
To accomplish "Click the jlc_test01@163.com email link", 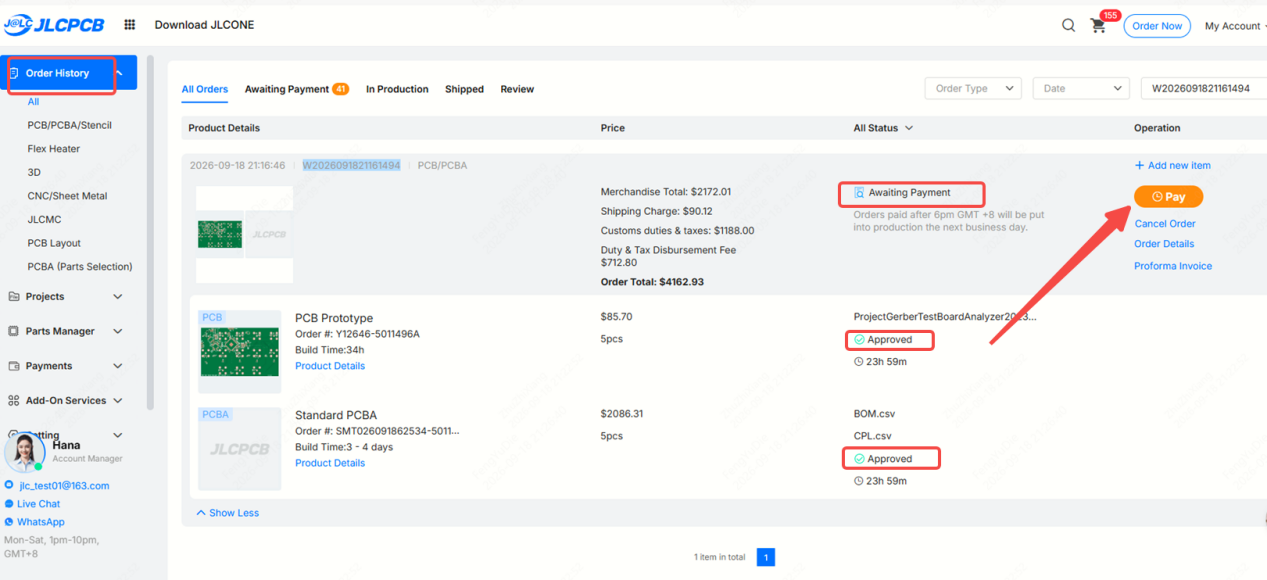I will coord(64,486).
